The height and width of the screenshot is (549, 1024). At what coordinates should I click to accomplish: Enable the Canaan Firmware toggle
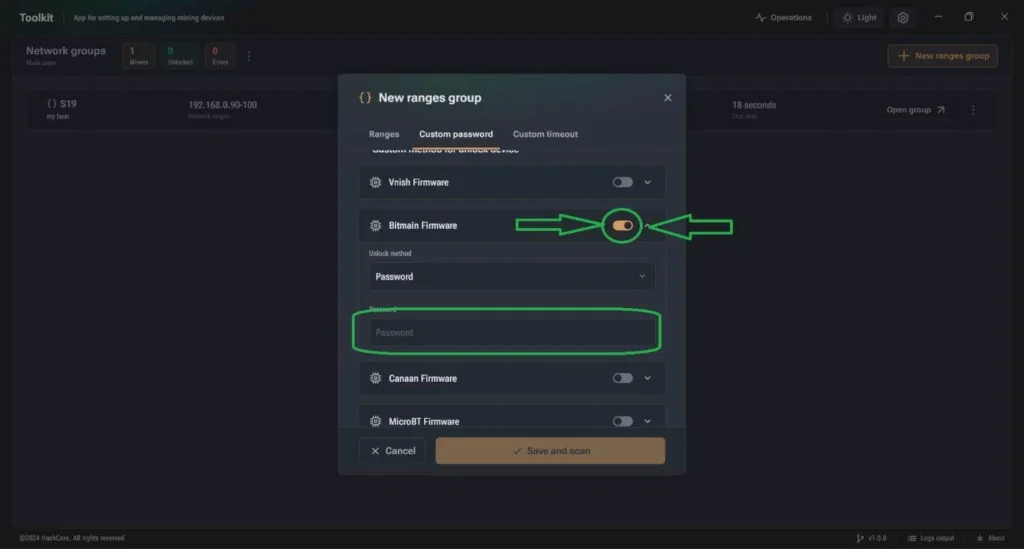(x=622, y=378)
